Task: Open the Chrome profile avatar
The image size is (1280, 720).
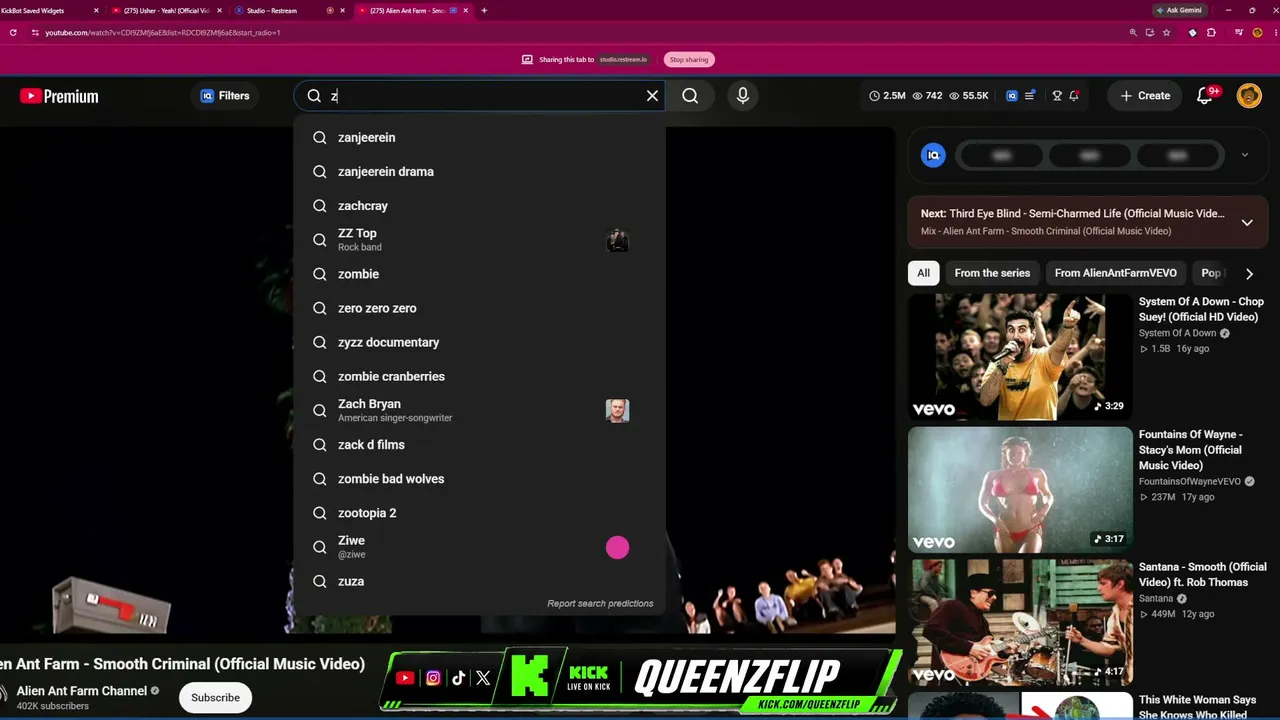Action: [1258, 32]
